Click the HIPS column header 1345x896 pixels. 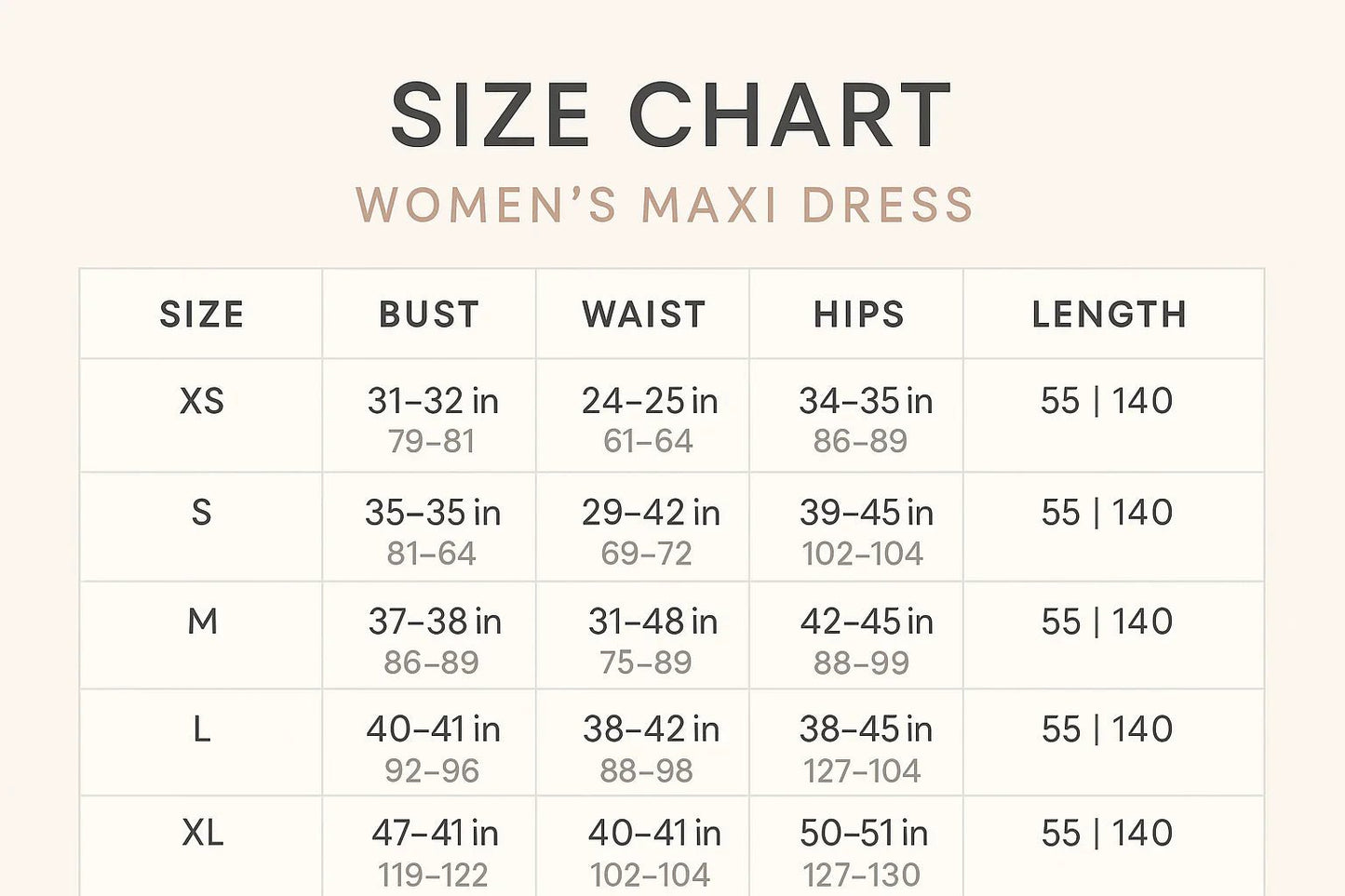click(859, 314)
